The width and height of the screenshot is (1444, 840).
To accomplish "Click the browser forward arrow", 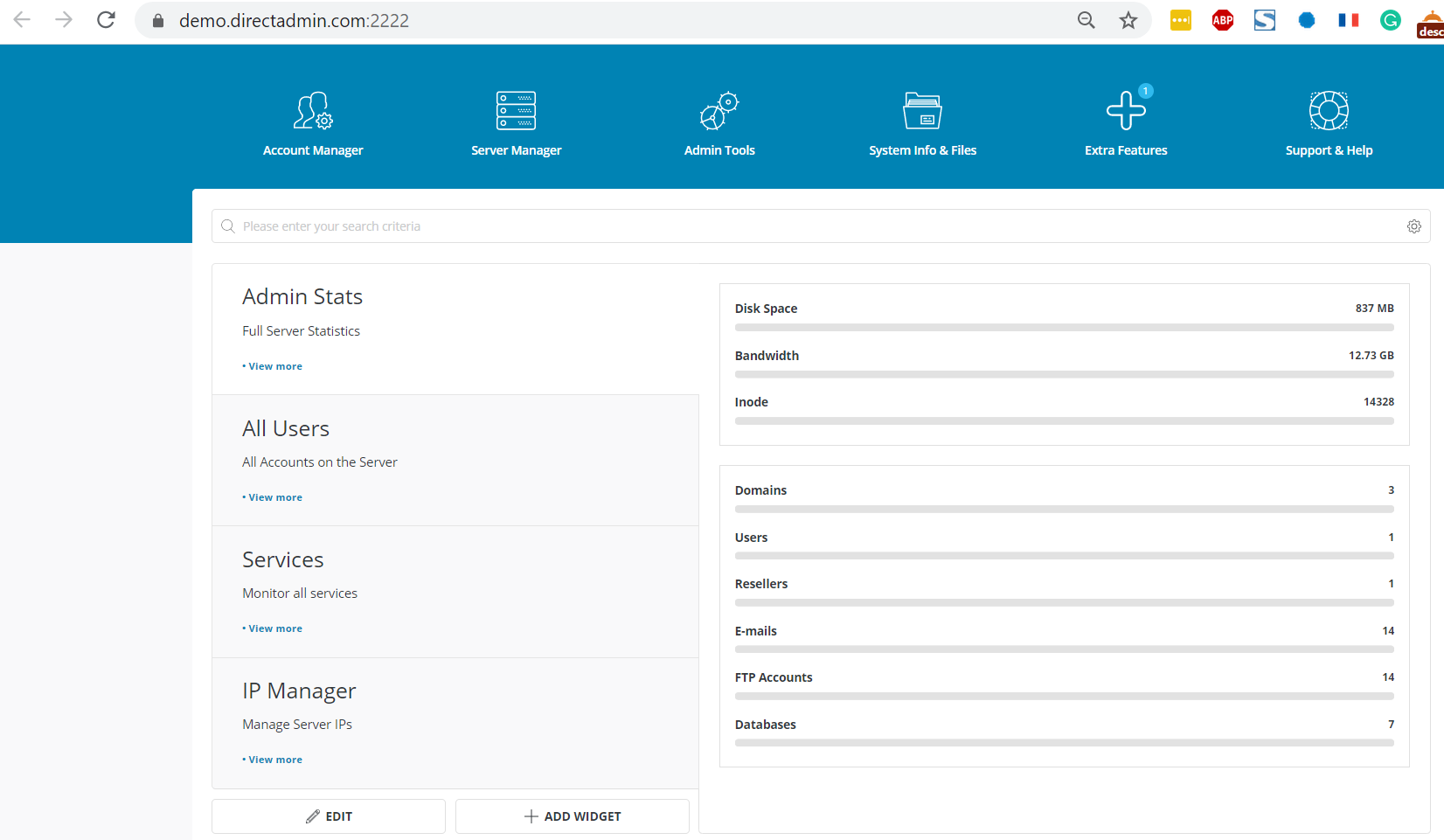I will (64, 20).
